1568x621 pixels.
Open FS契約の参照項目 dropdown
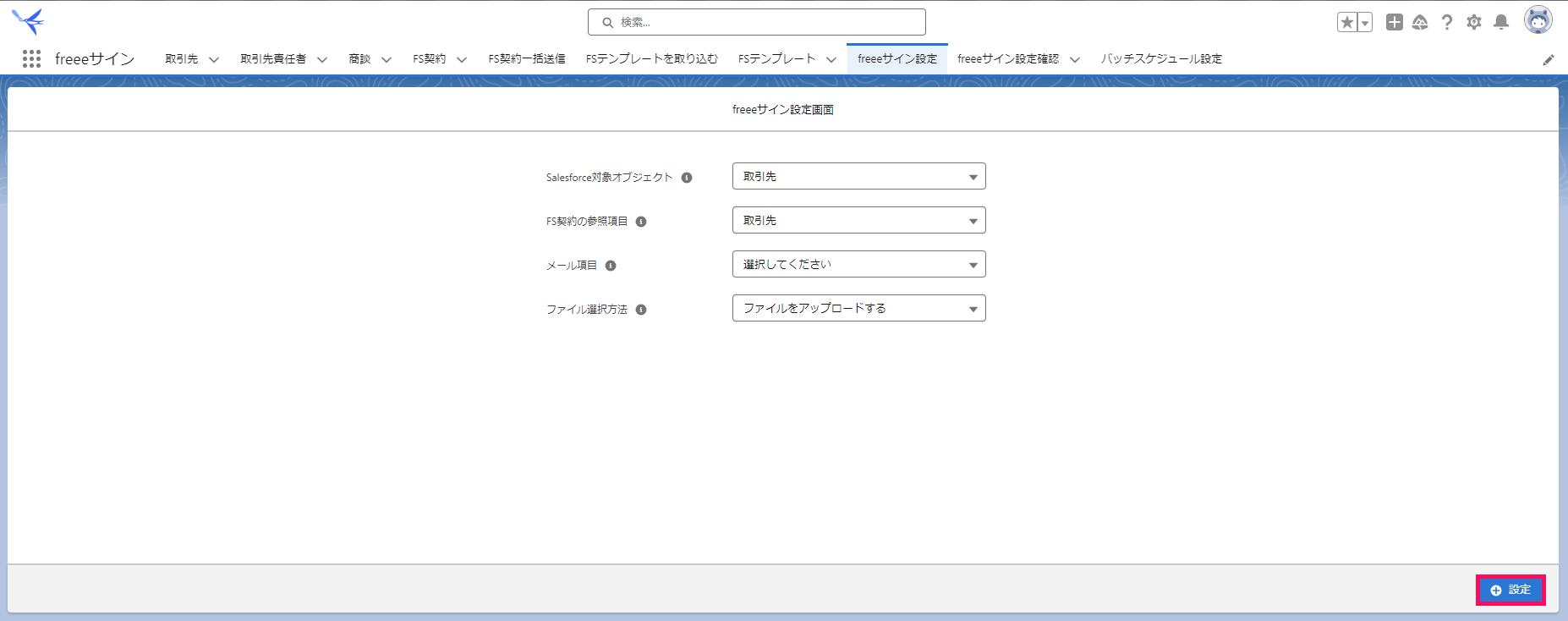859,220
